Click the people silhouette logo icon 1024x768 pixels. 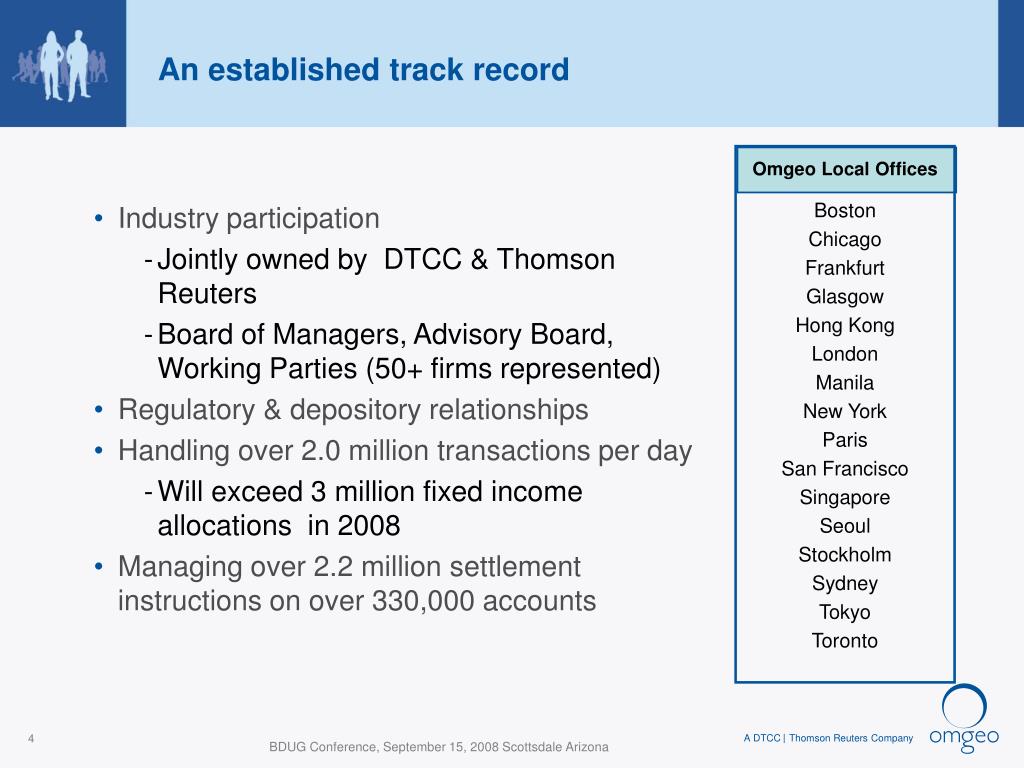(x=61, y=66)
